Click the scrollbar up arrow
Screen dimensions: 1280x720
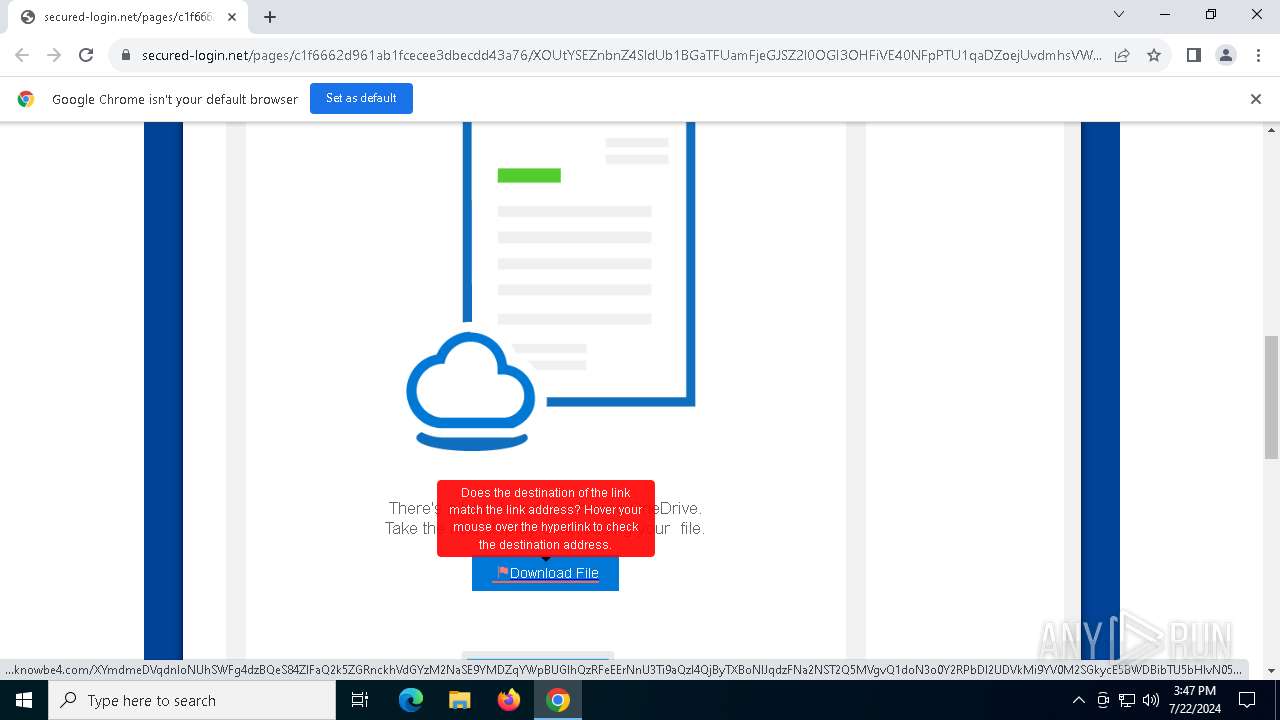[x=1271, y=130]
